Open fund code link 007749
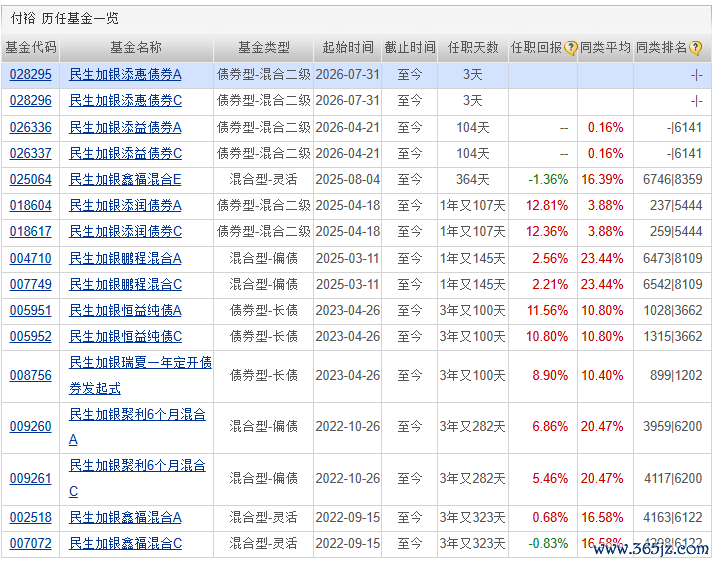Screen dimensions: 716x564 coord(31,285)
